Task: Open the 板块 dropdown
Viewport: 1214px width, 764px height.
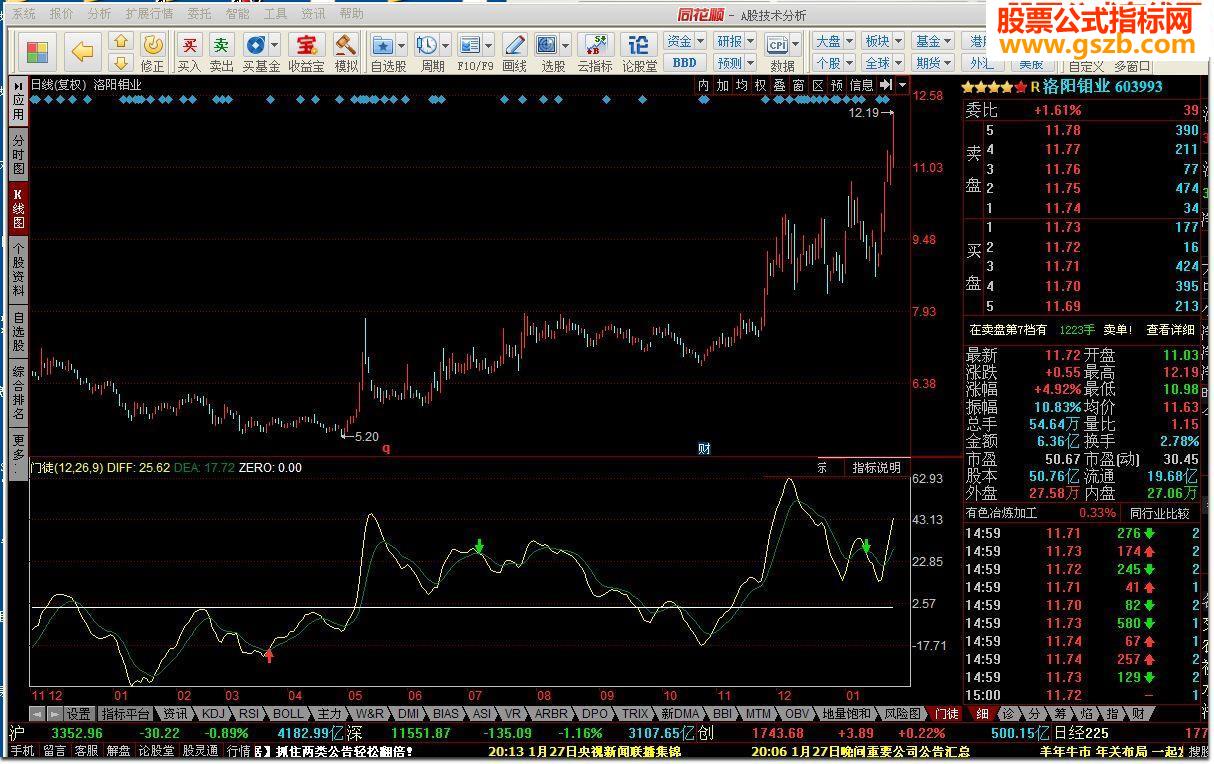Action: pyautogui.click(x=883, y=41)
